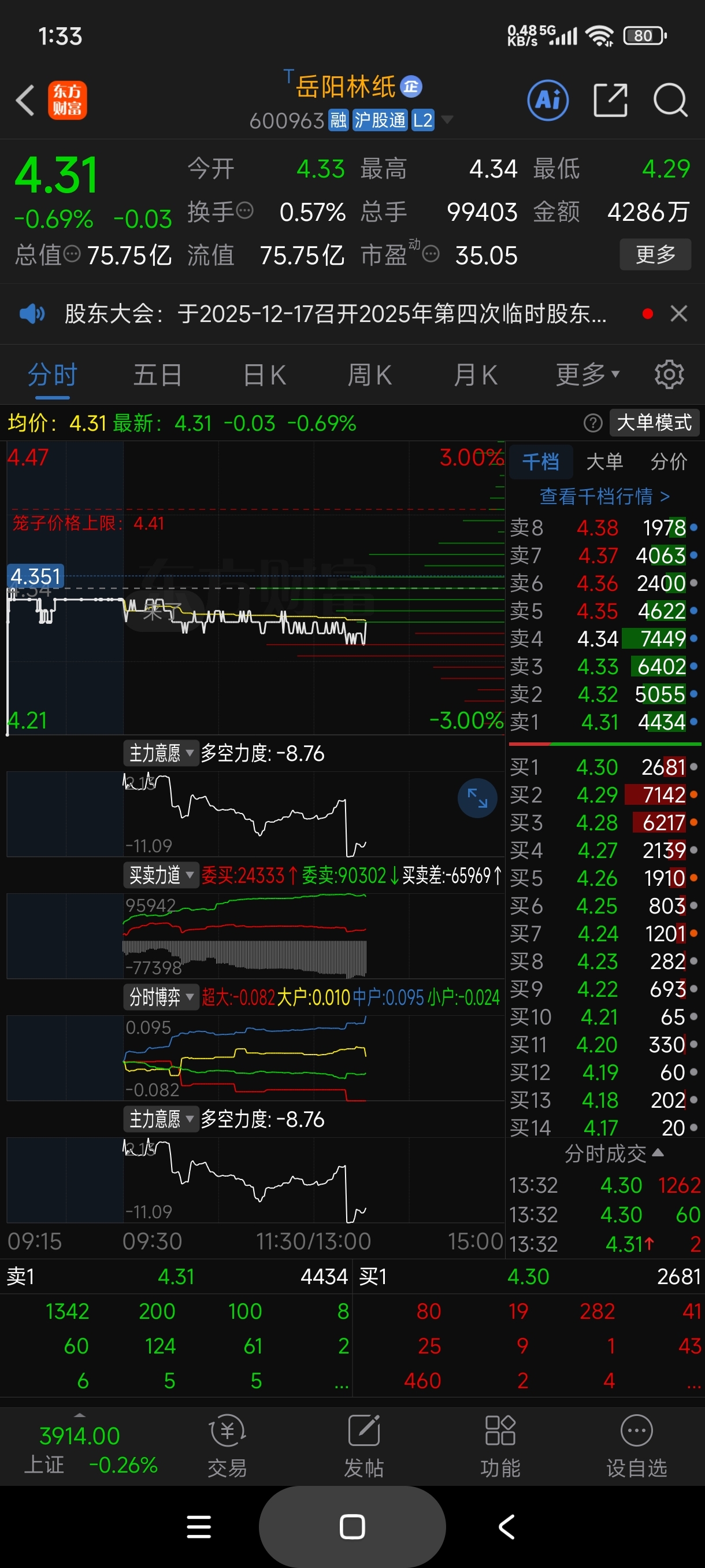
Task: Tap 卖4 row at 4.34
Action: coord(604,638)
